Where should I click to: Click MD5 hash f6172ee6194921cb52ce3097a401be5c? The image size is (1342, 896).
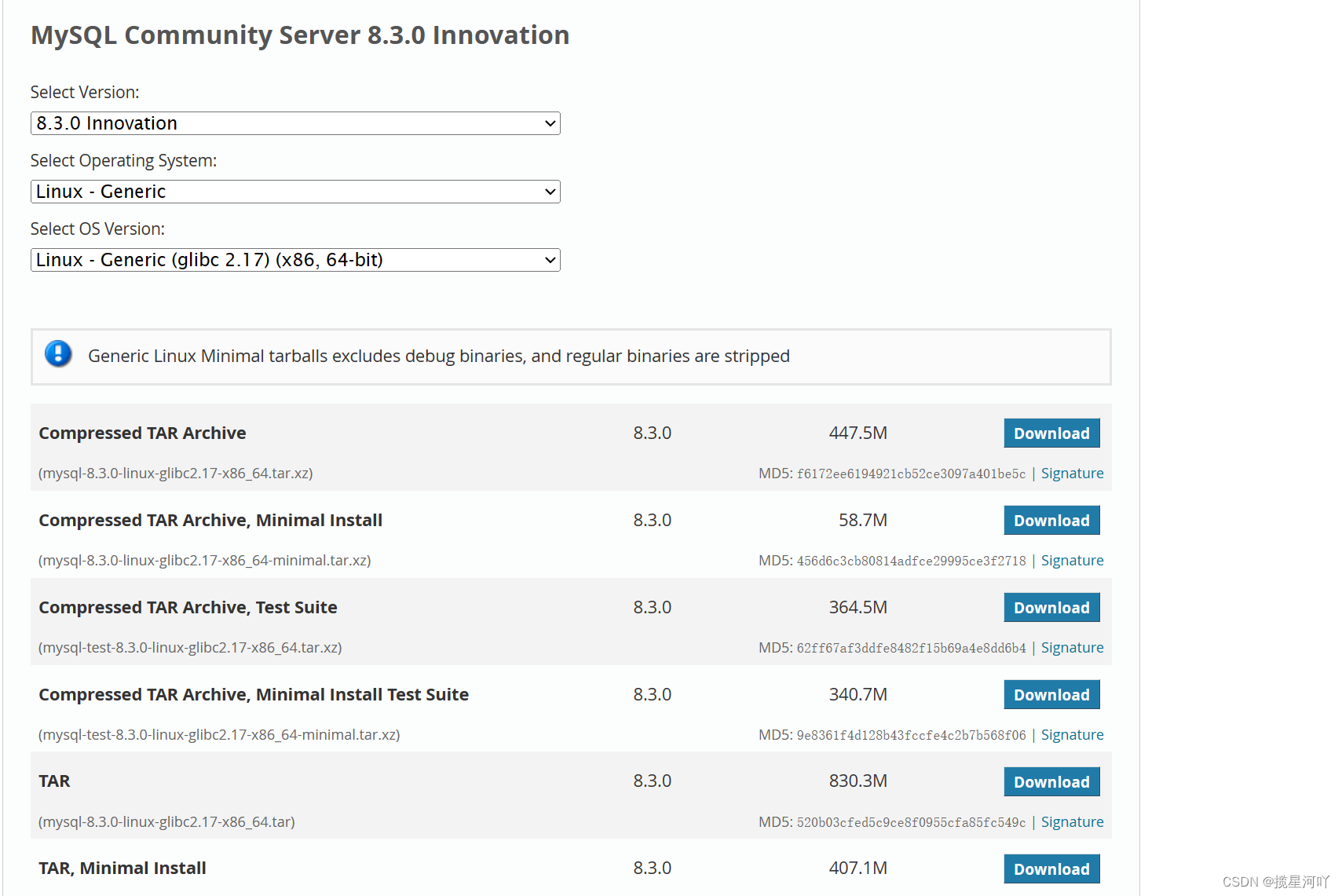(911, 474)
